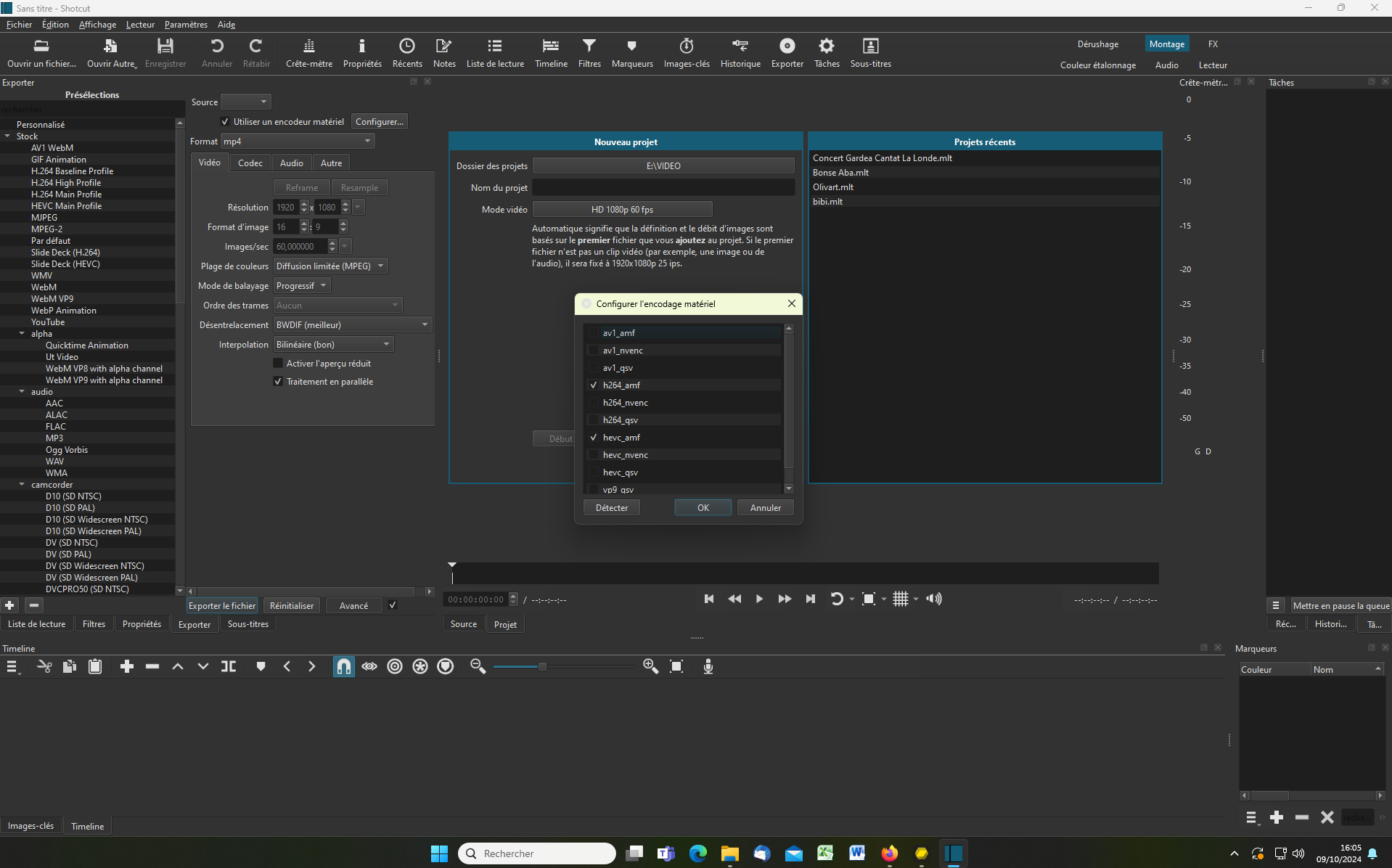1392x868 pixels.
Task: Uncheck Traitement en parallèle checkbox
Action: coord(277,382)
